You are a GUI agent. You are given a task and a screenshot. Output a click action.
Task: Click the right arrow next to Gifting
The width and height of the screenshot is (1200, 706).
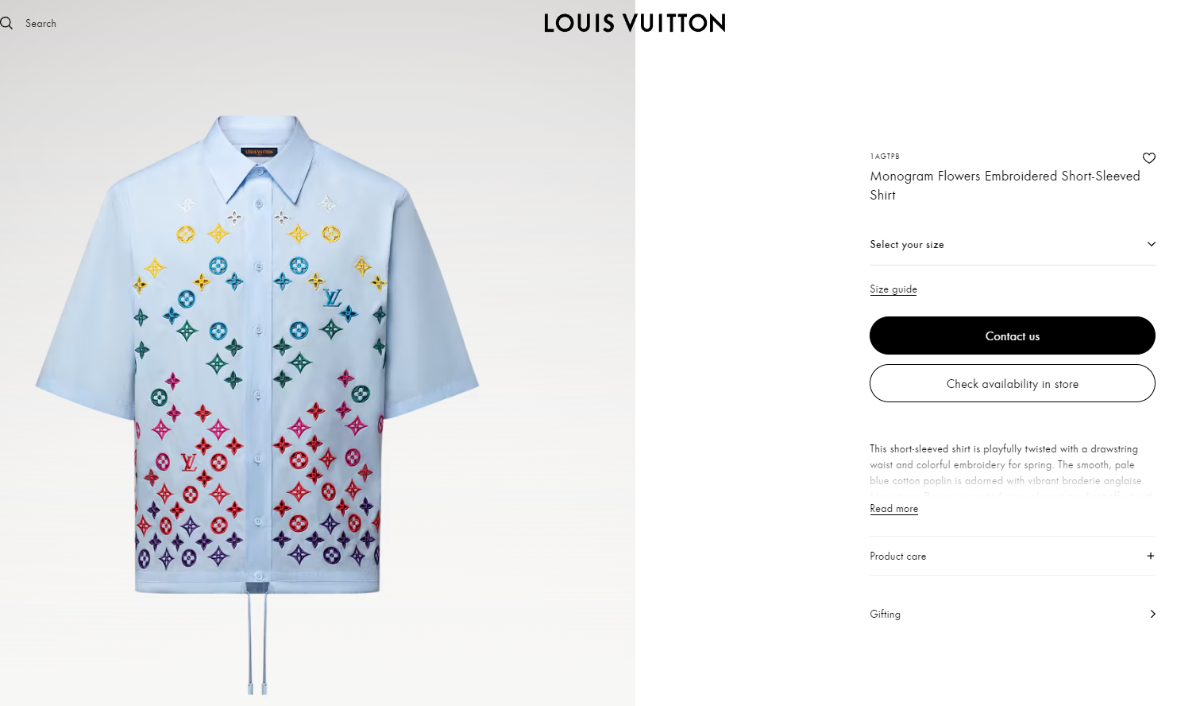click(1152, 614)
